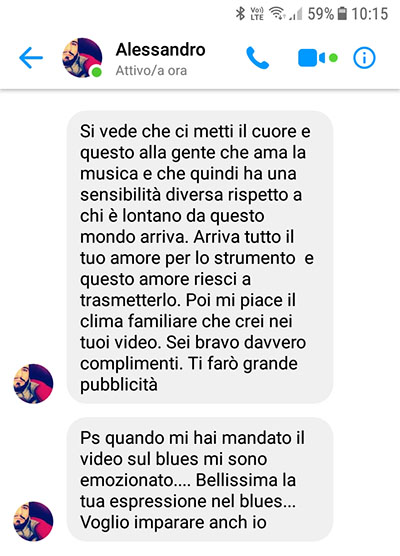Tap the battery indicator icon
400x556 pixels.
pyautogui.click(x=342, y=13)
